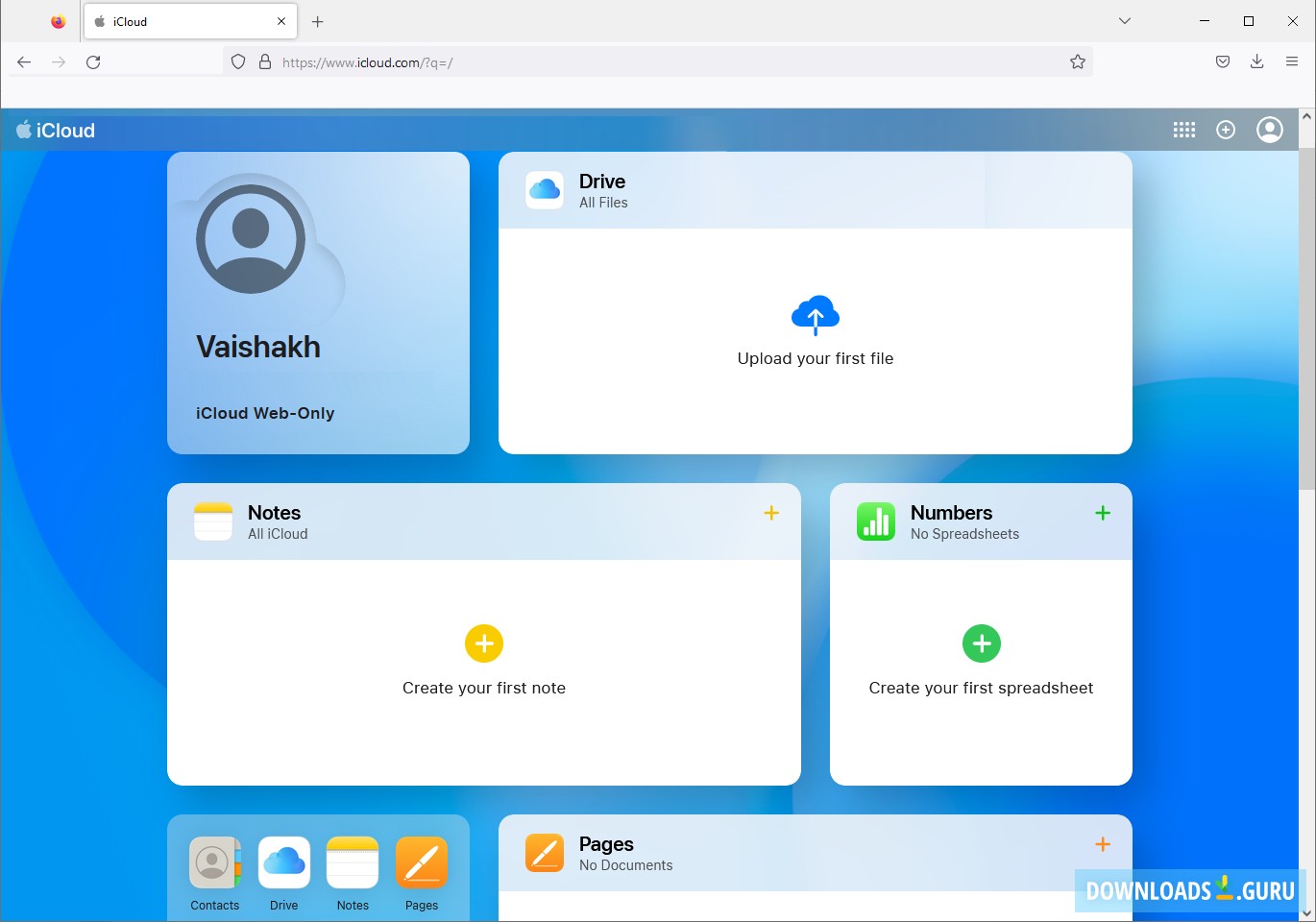Screen dimensions: 1316x922
Task: Open Pages from the bottom dock
Action: tap(422, 861)
